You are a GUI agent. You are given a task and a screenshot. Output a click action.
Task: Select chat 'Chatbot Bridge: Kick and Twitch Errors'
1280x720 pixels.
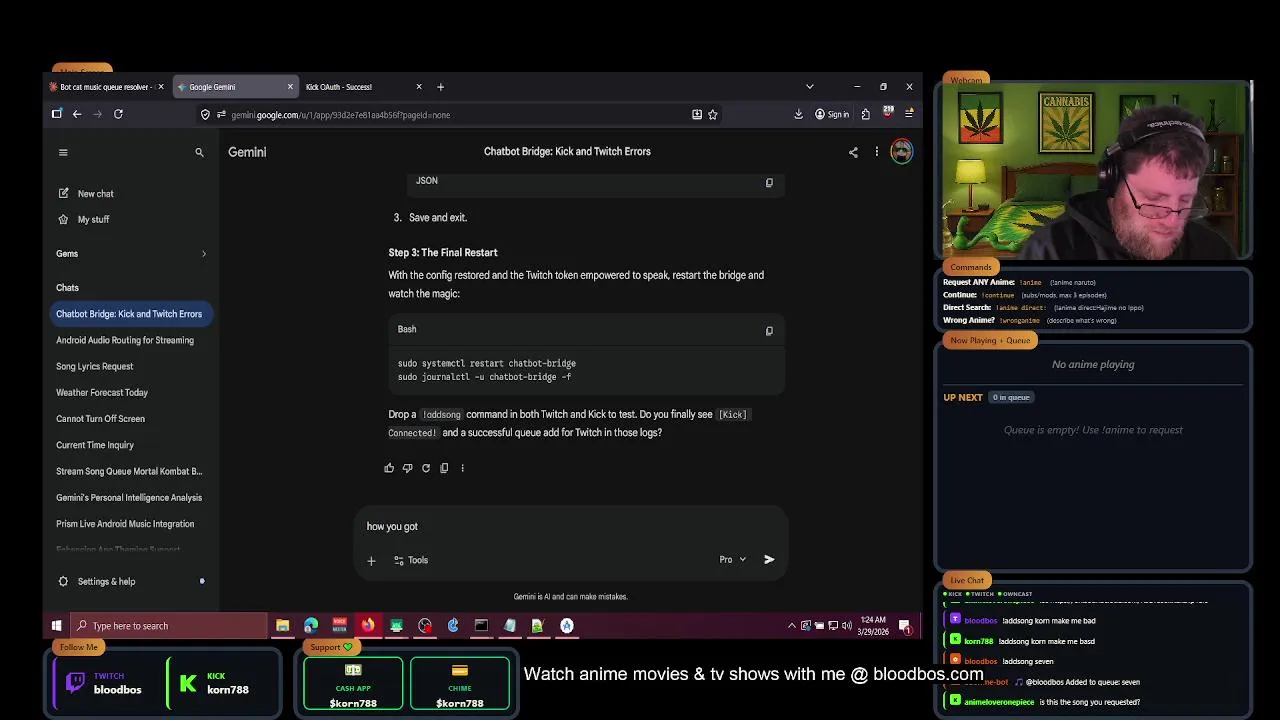click(x=129, y=314)
